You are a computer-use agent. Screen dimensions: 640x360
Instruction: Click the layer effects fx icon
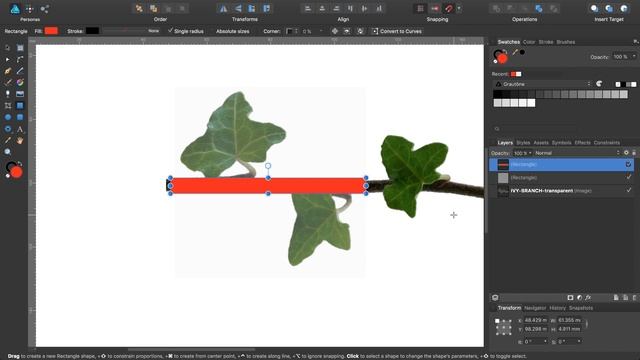tap(588, 298)
